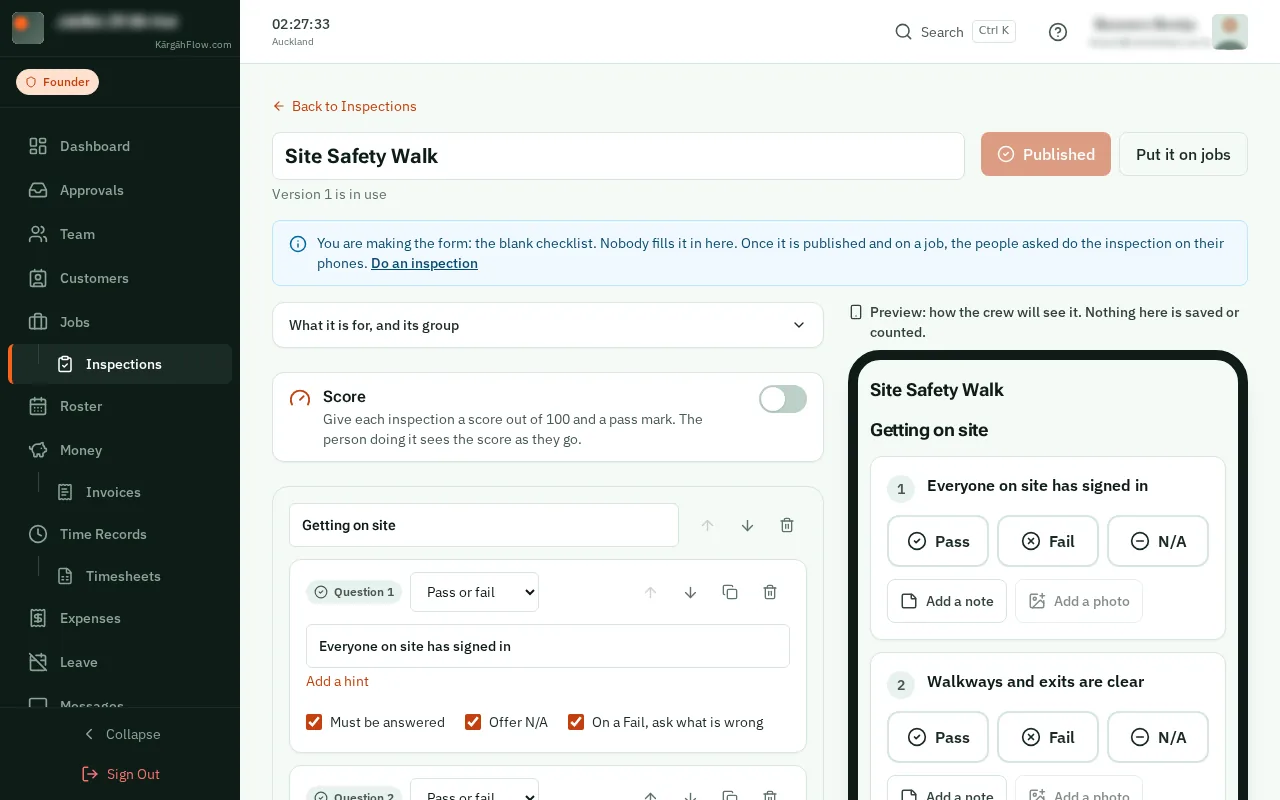
Task: Move Getting on site section down
Action: (x=747, y=525)
